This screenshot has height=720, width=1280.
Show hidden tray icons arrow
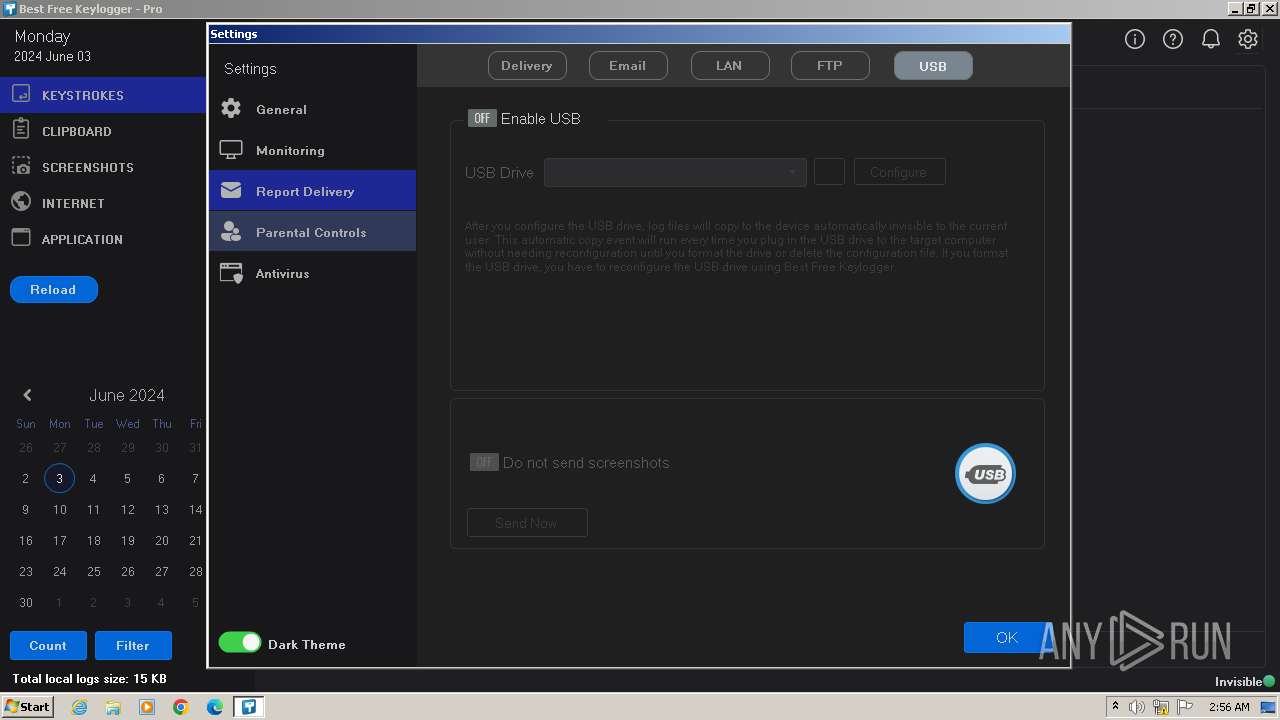point(1115,707)
